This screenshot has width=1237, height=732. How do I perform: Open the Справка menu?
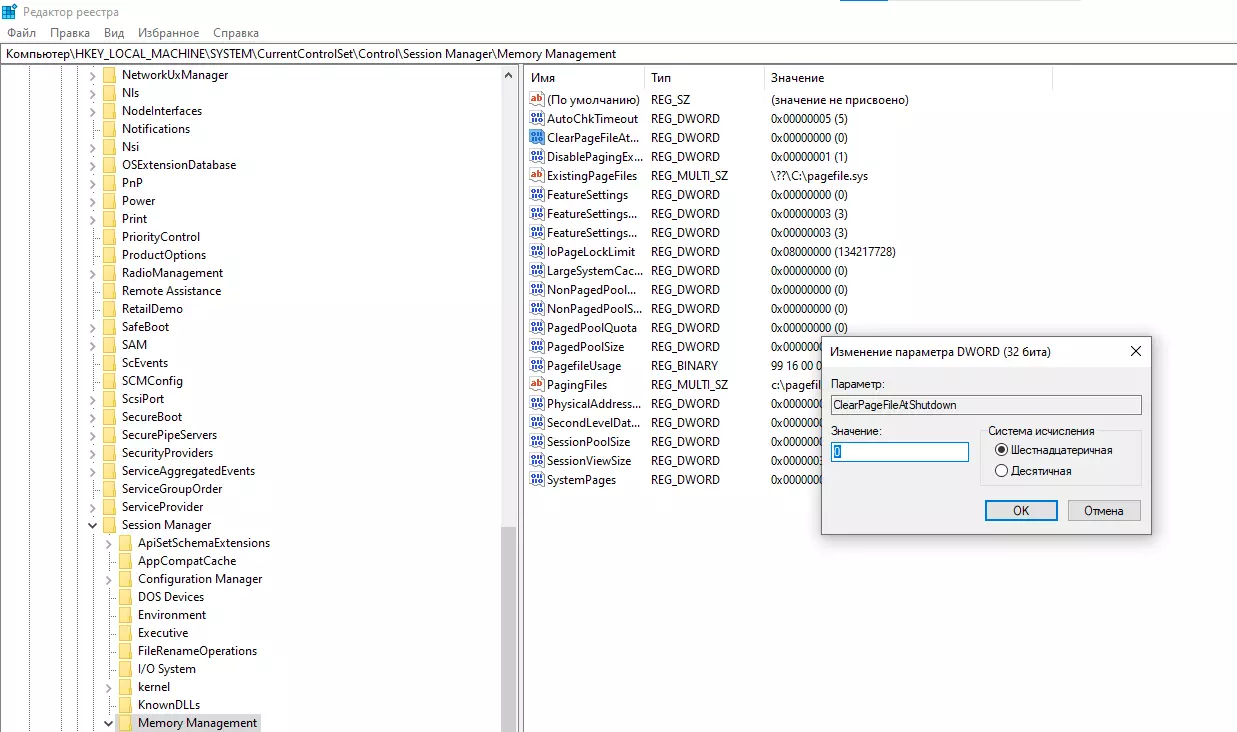236,33
